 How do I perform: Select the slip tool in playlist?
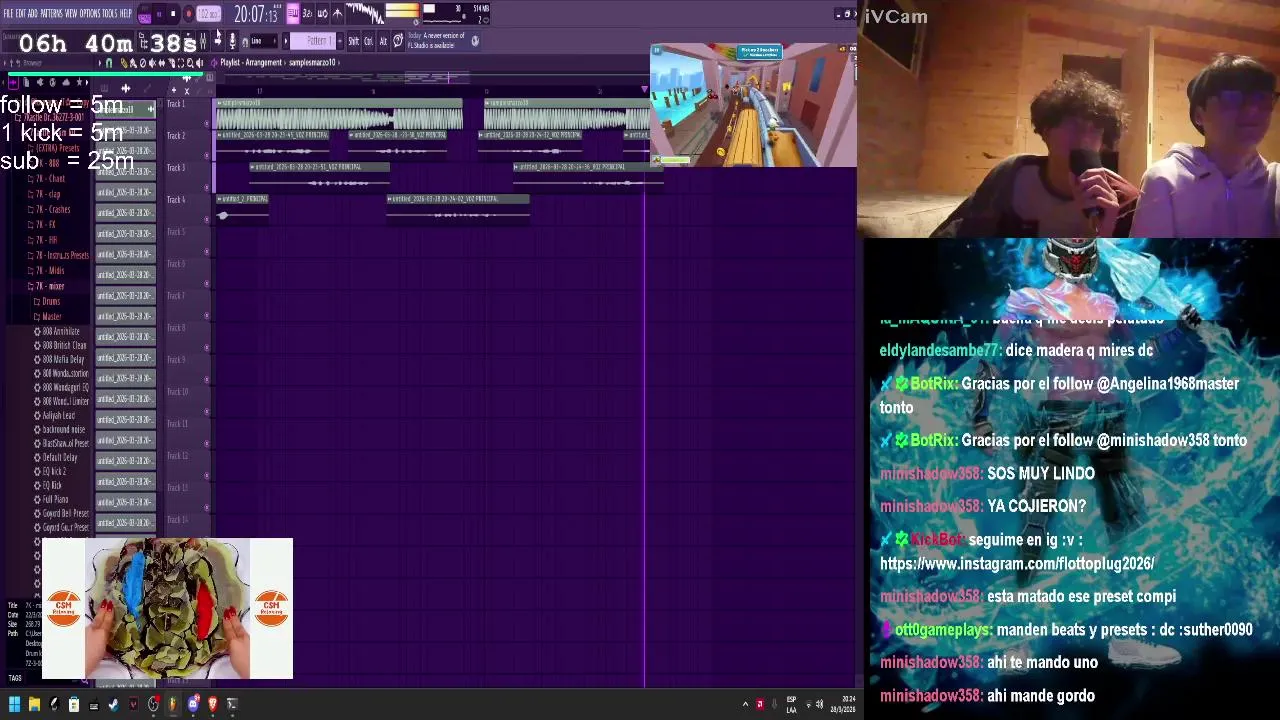(x=161, y=62)
